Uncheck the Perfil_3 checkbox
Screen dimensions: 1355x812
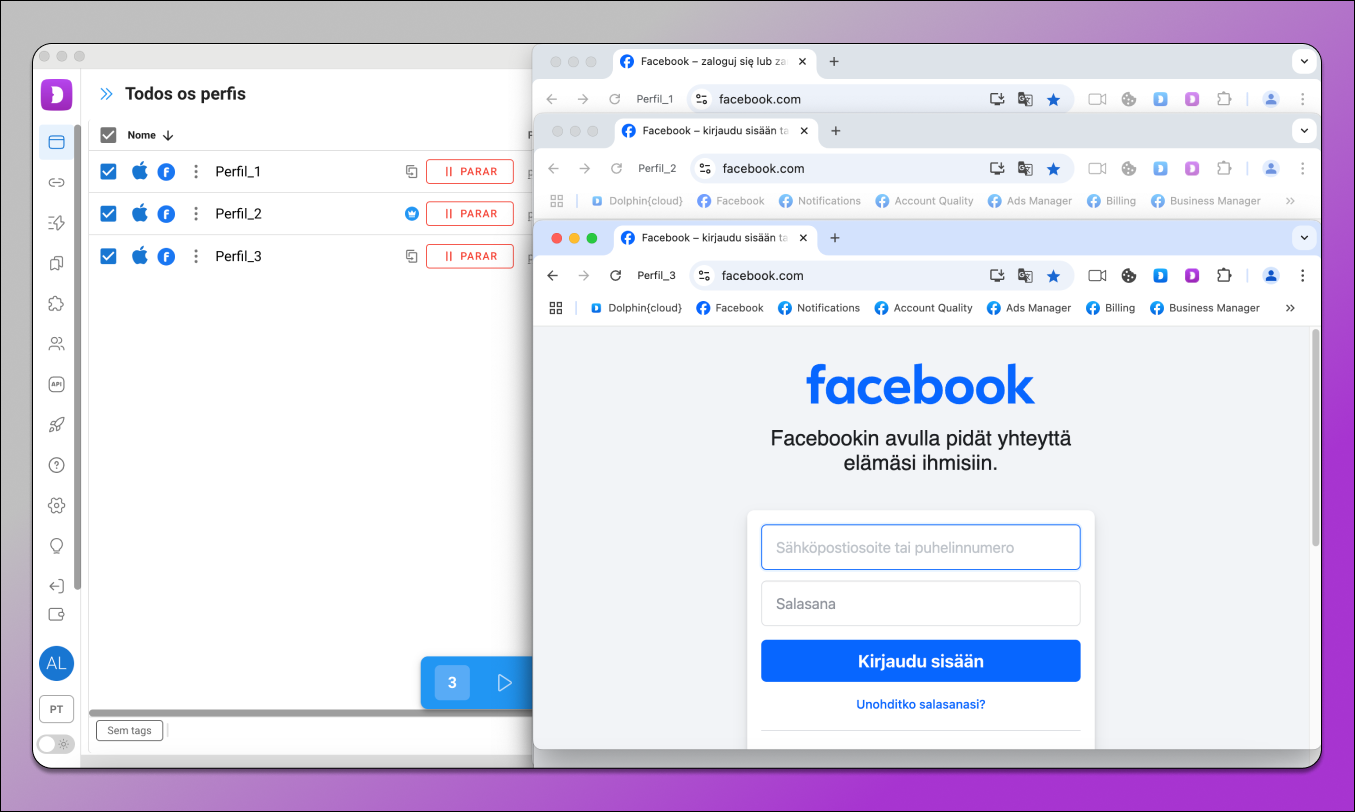point(109,257)
